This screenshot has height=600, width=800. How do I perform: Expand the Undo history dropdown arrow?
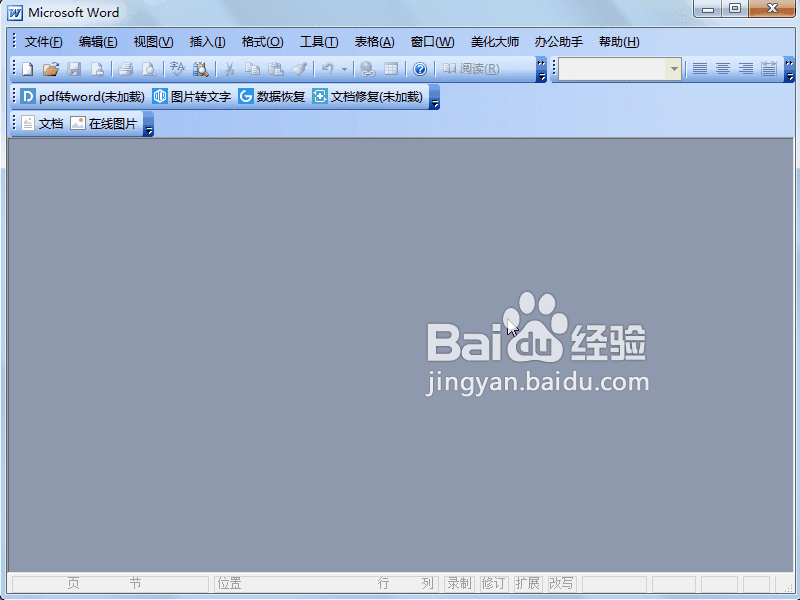tap(344, 69)
